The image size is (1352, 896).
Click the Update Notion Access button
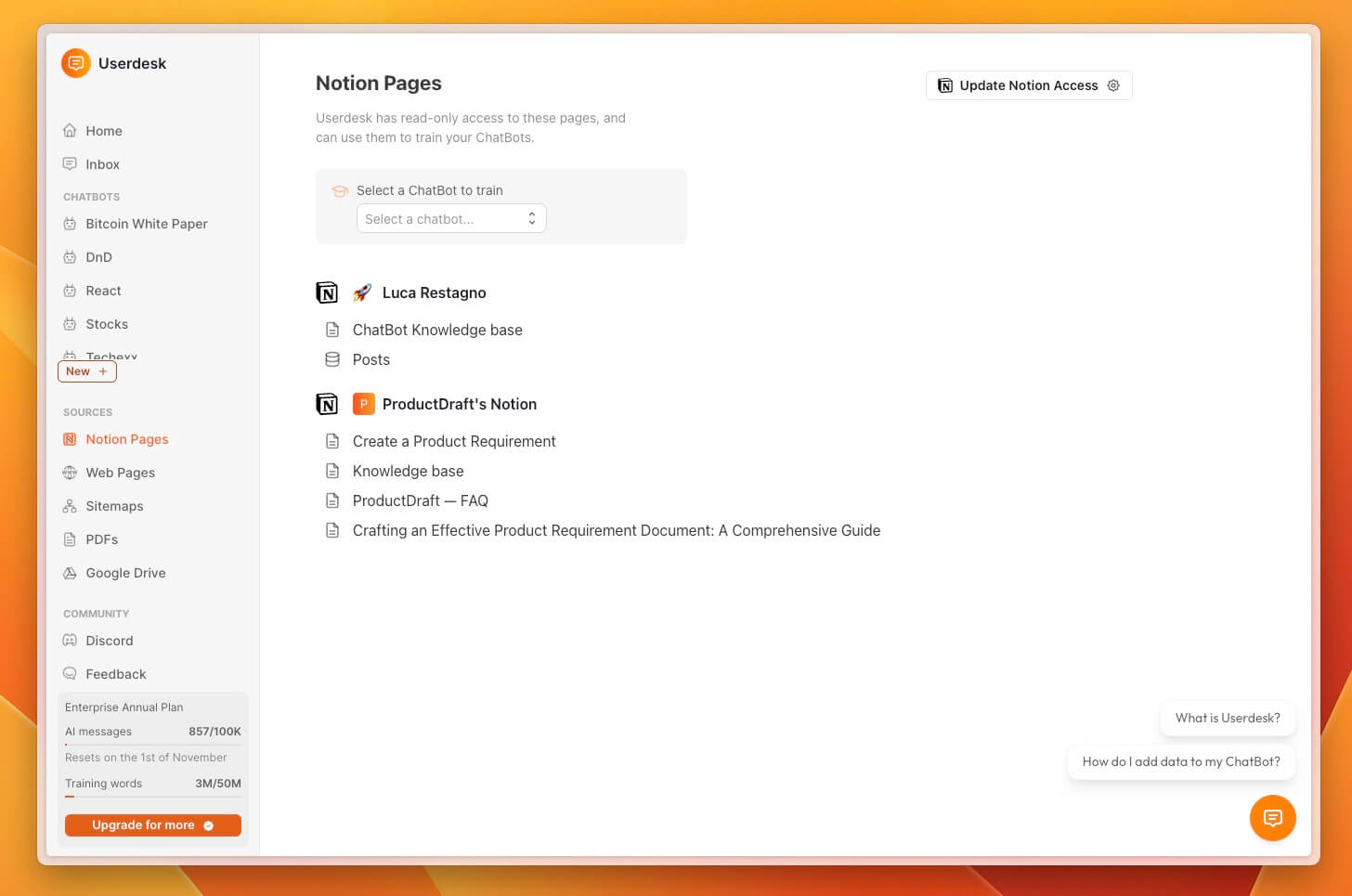1028,85
